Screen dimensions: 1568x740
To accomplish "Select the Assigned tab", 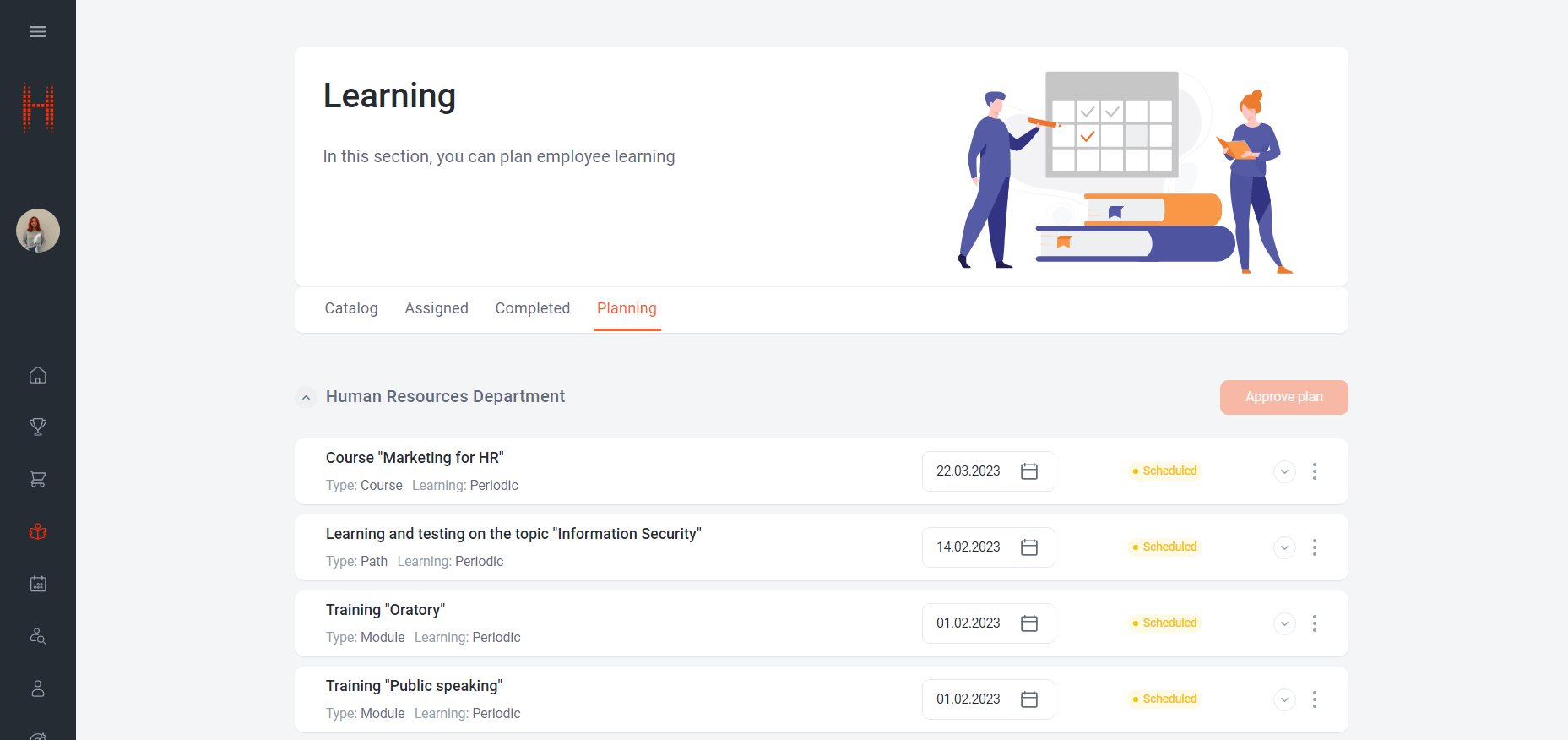I will (437, 308).
